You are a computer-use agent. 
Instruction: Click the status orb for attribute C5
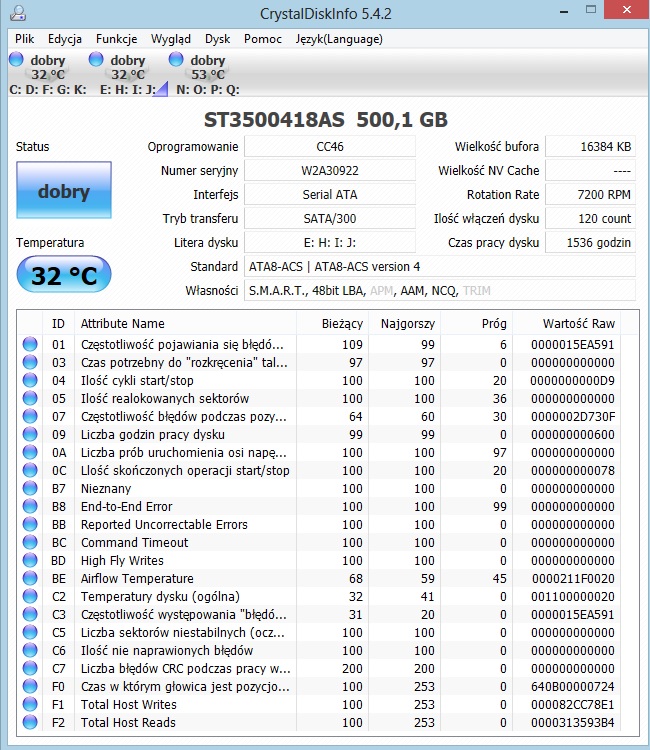tap(30, 632)
